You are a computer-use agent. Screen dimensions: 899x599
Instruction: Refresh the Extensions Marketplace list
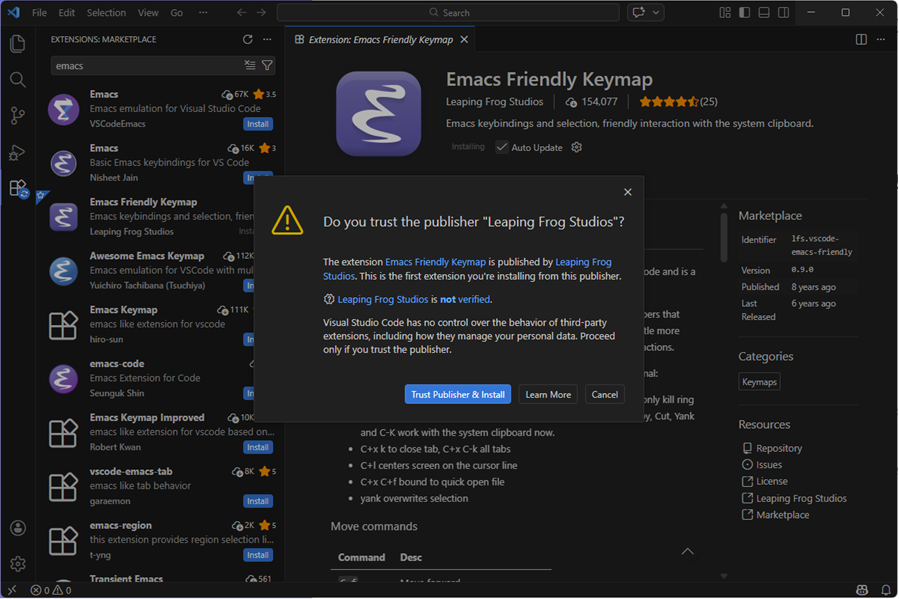pyautogui.click(x=248, y=40)
